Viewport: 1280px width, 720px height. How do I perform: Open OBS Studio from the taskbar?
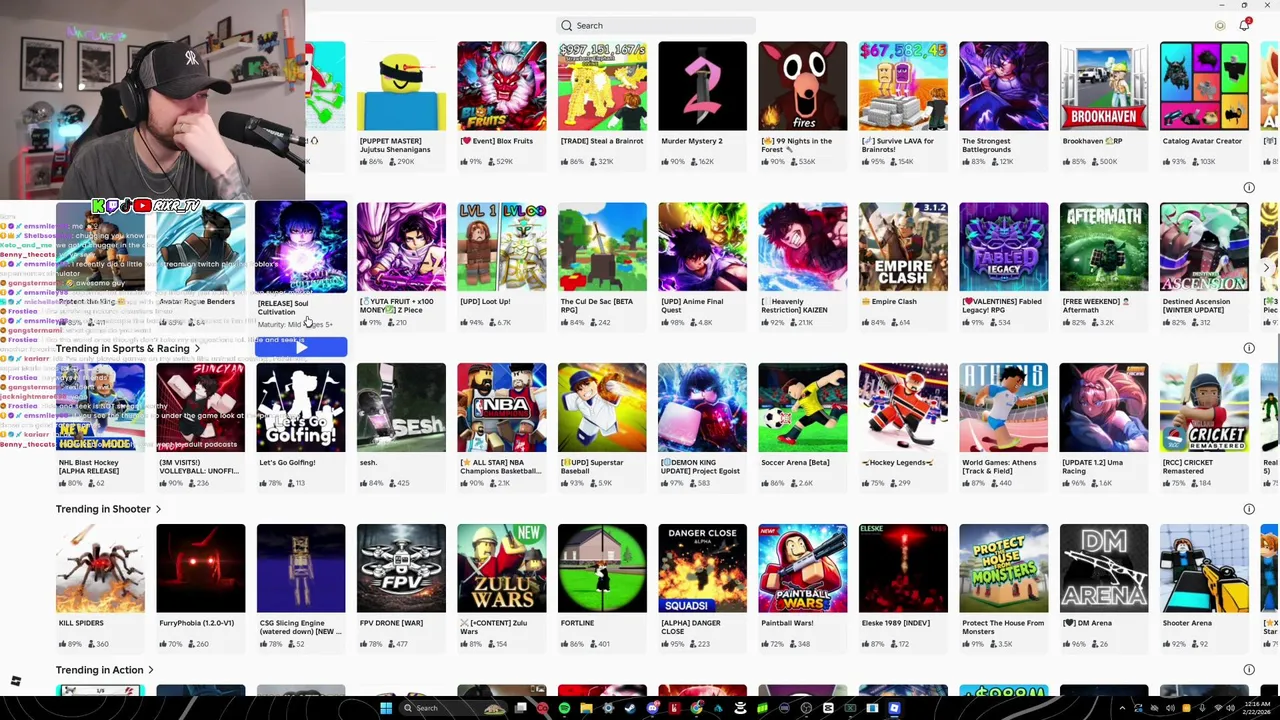coord(806,708)
